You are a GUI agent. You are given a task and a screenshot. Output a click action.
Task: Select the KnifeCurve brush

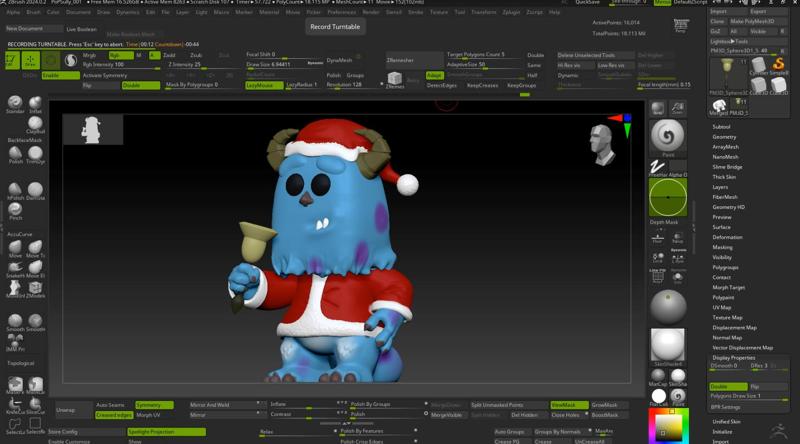tap(15, 404)
